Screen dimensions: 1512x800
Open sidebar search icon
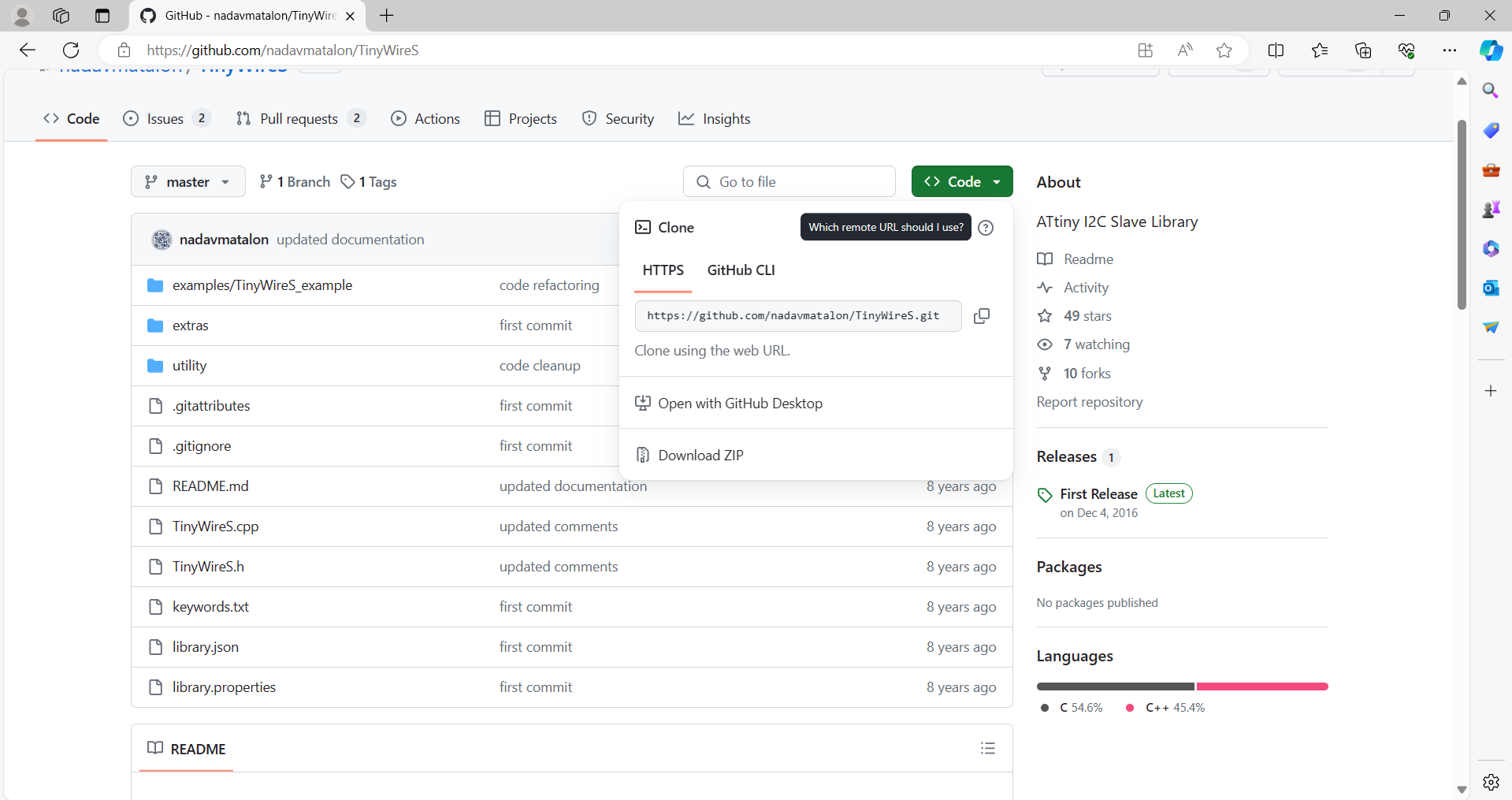[x=1491, y=91]
